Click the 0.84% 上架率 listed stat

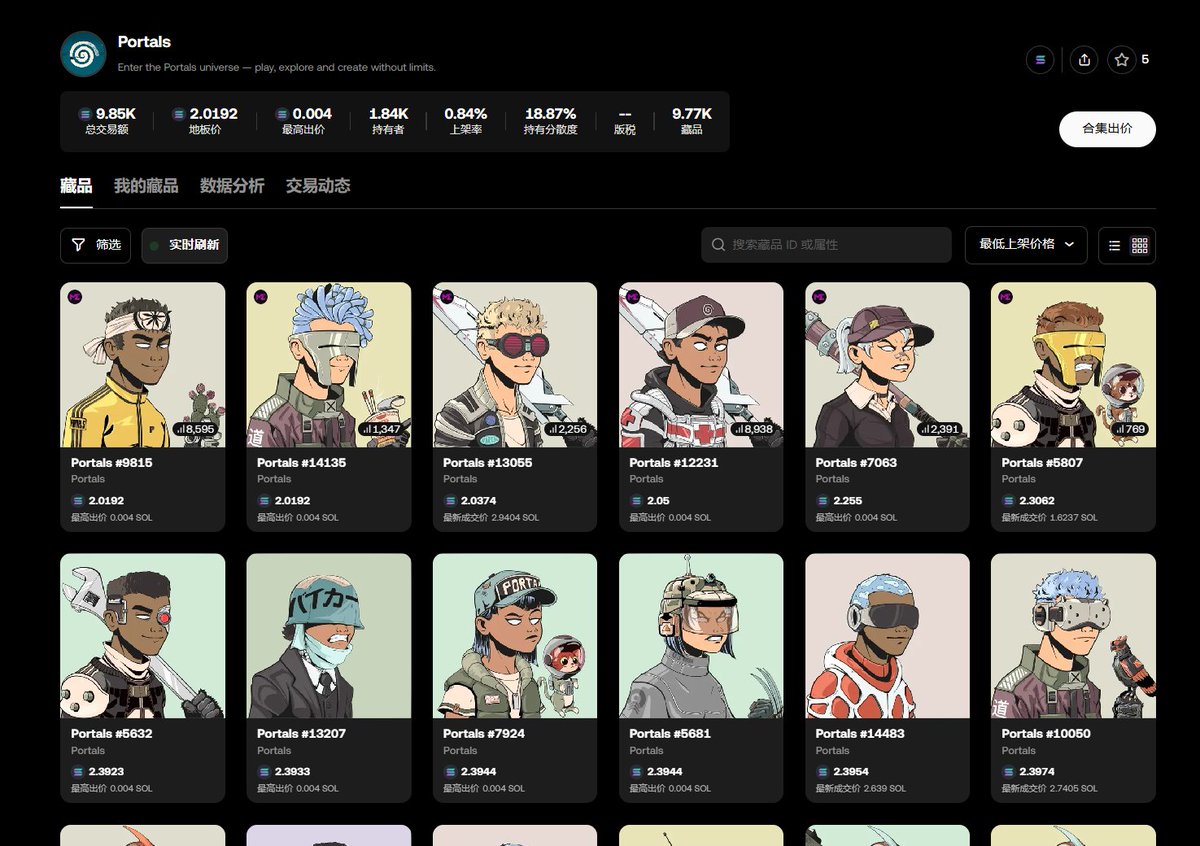(465, 121)
